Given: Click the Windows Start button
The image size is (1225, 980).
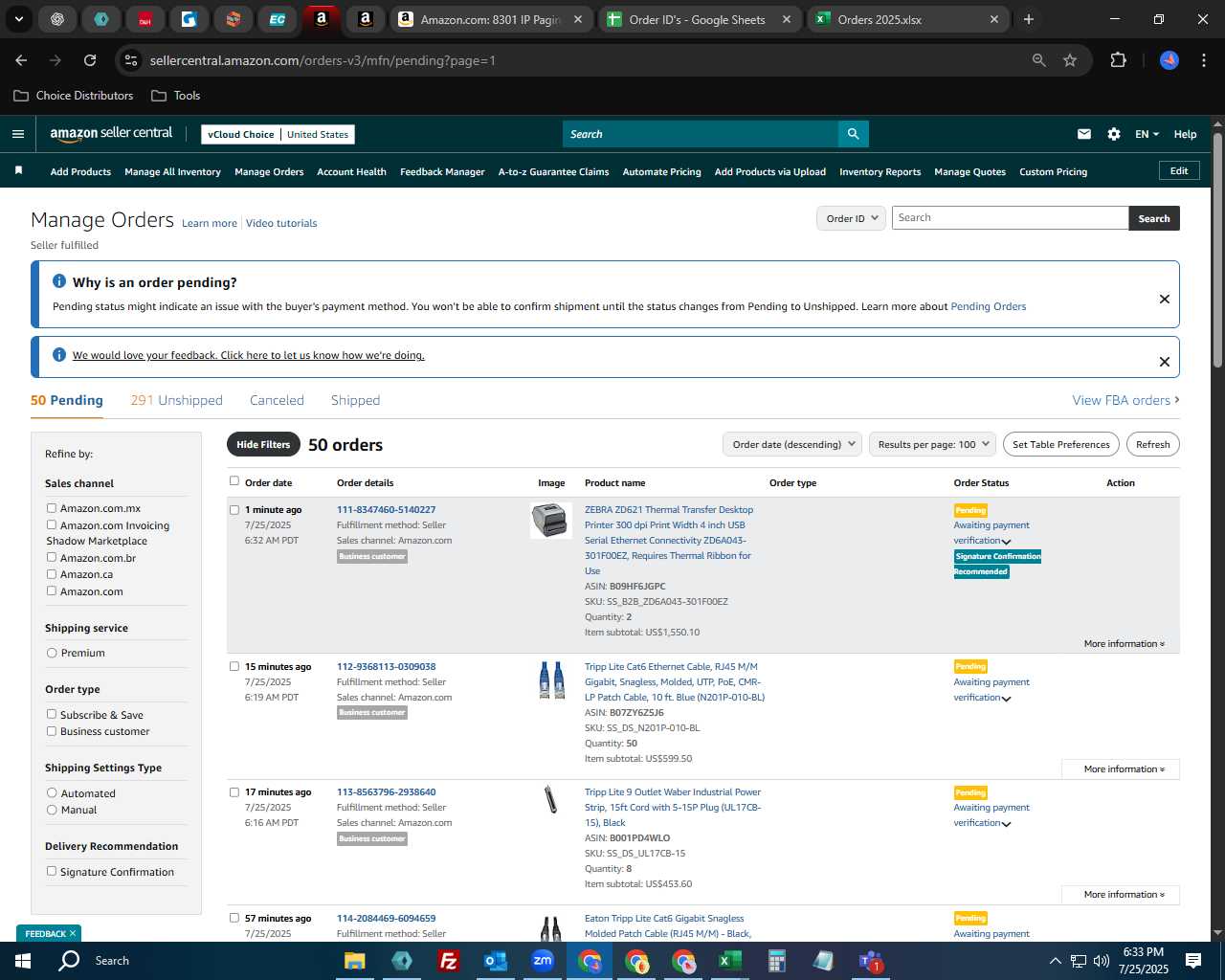Looking at the screenshot, I should point(23,961).
